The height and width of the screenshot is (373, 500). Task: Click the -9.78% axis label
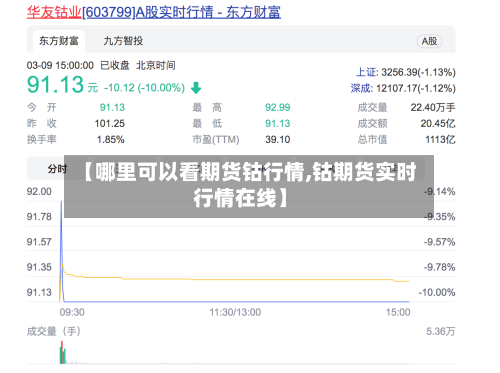click(439, 267)
